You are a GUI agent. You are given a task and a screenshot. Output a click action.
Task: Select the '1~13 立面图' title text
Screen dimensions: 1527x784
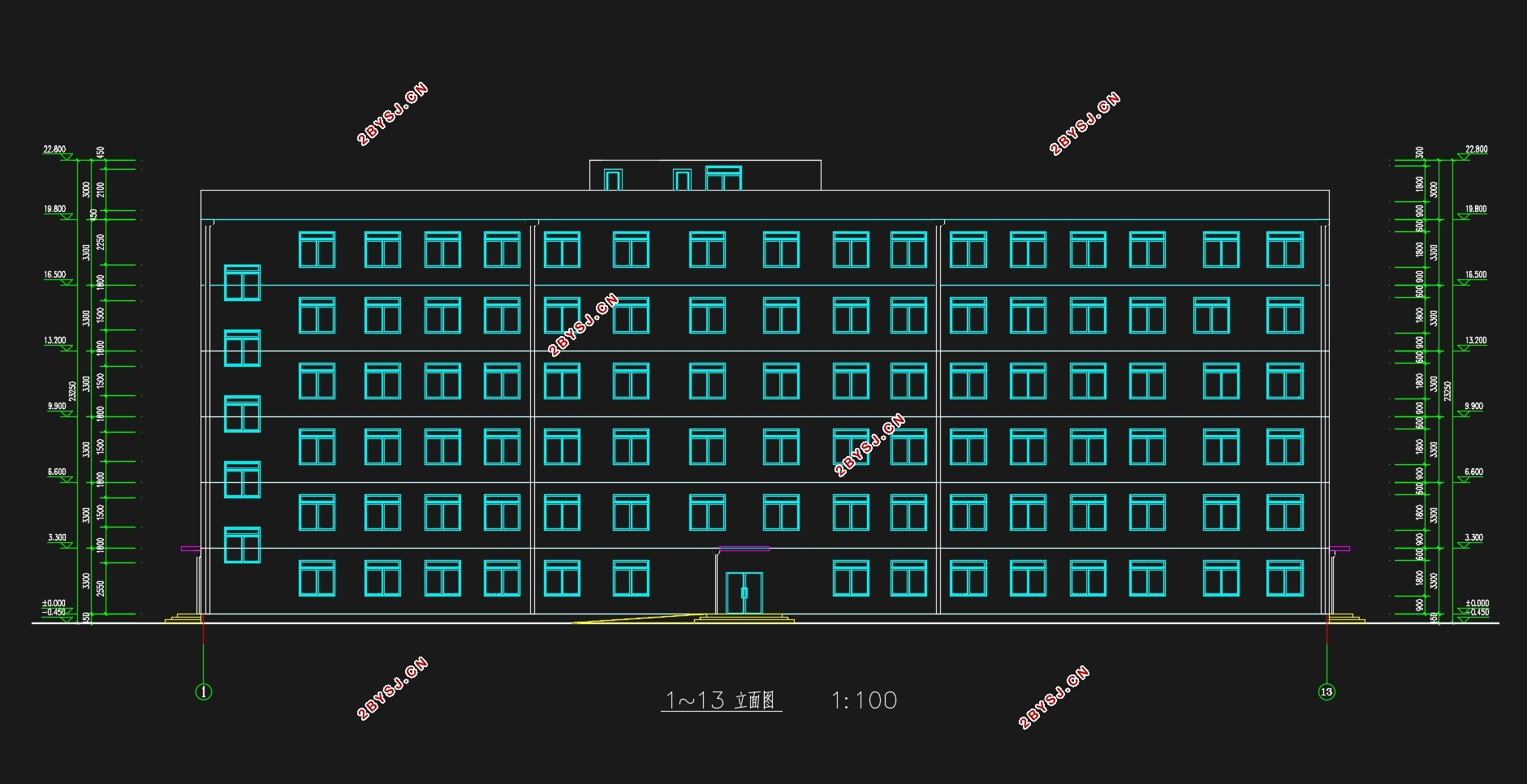pyautogui.click(x=721, y=700)
